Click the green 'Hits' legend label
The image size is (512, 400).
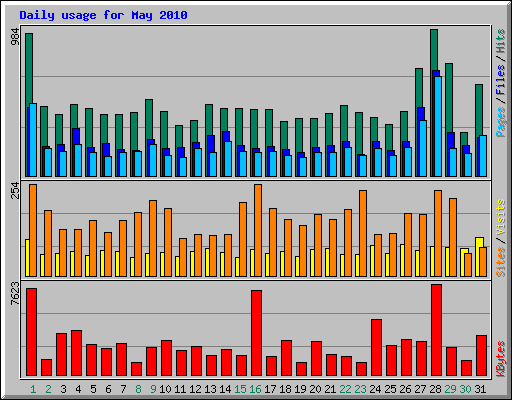pyautogui.click(x=501, y=41)
